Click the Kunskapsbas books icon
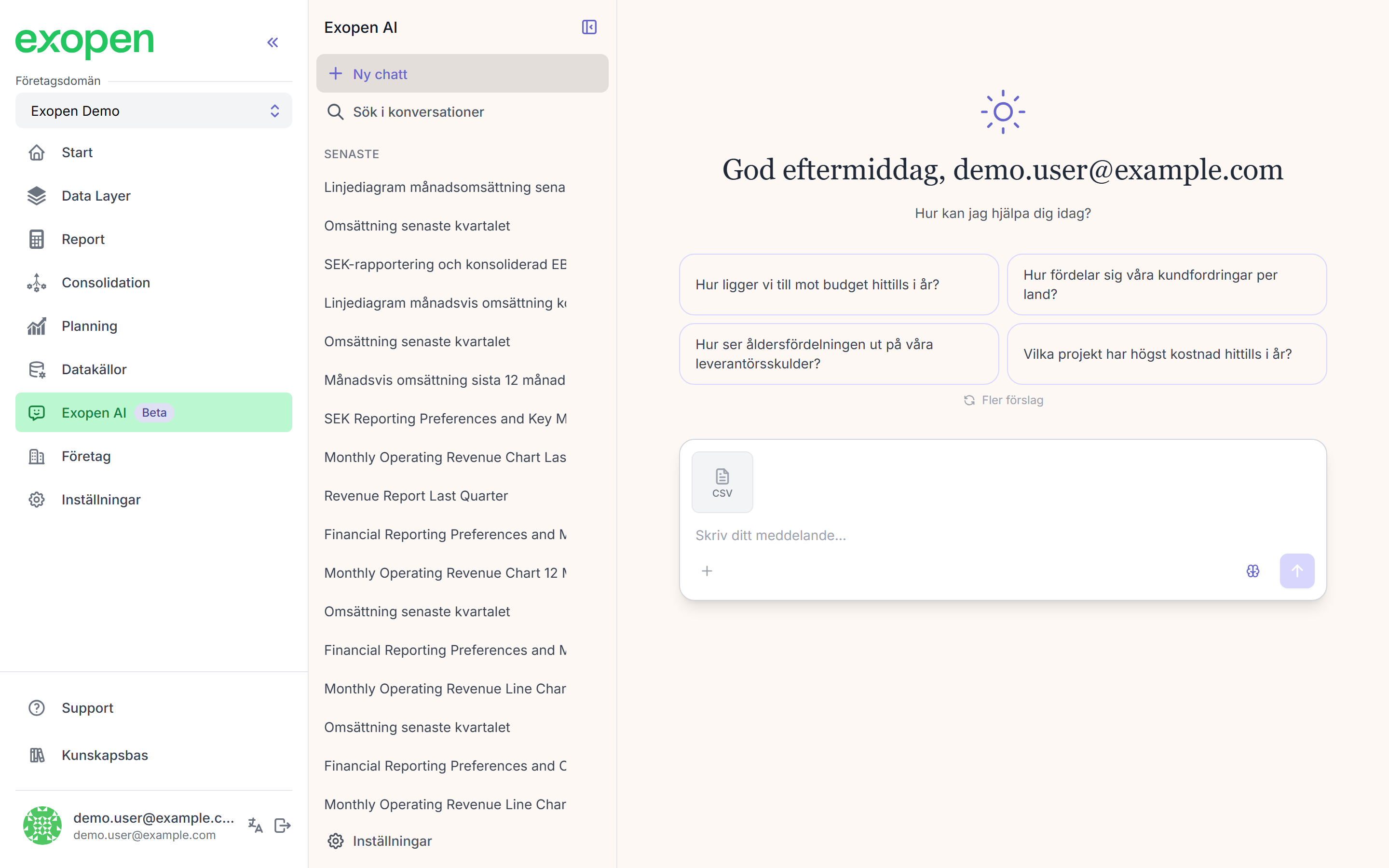 (37, 755)
